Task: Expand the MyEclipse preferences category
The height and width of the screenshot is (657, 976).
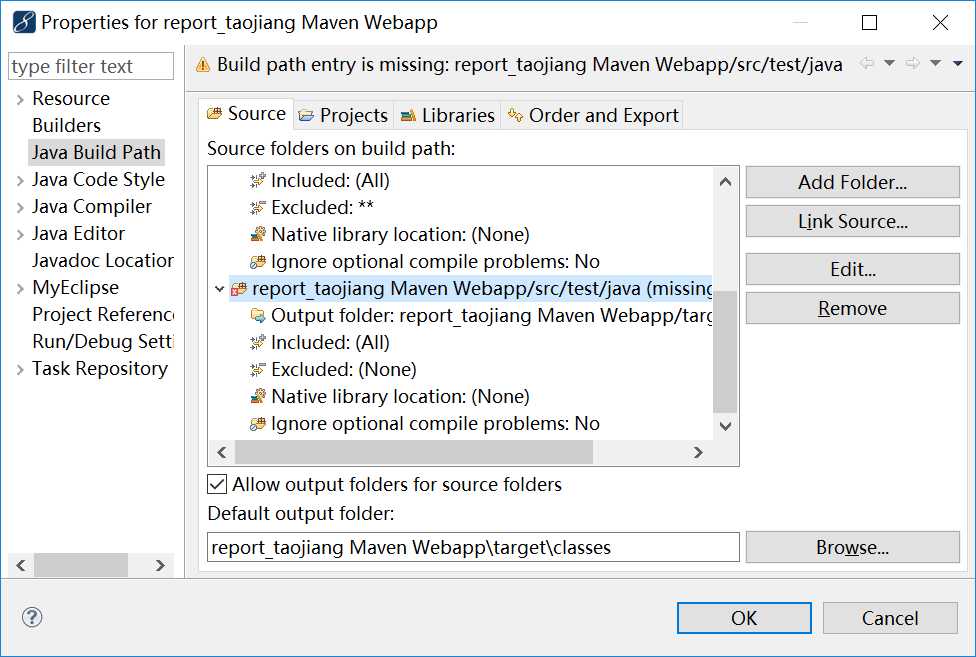Action: tap(19, 288)
